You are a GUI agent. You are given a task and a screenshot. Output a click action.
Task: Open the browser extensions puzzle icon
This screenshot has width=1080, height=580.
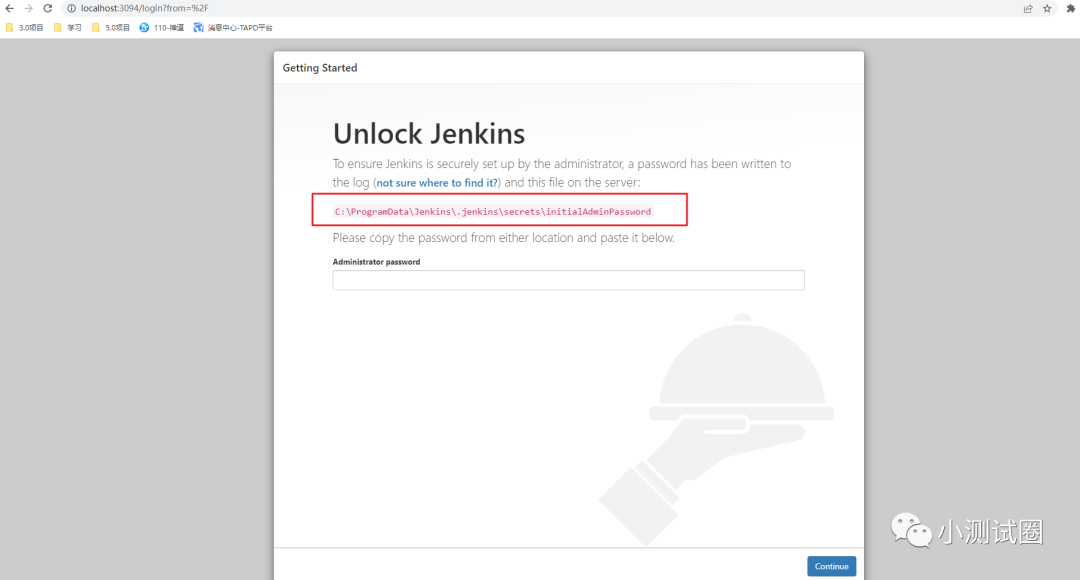[x=1070, y=8]
